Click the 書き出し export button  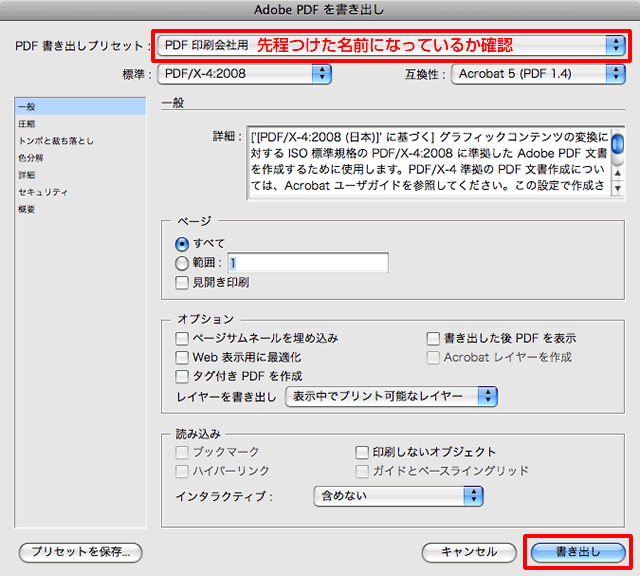click(x=578, y=552)
